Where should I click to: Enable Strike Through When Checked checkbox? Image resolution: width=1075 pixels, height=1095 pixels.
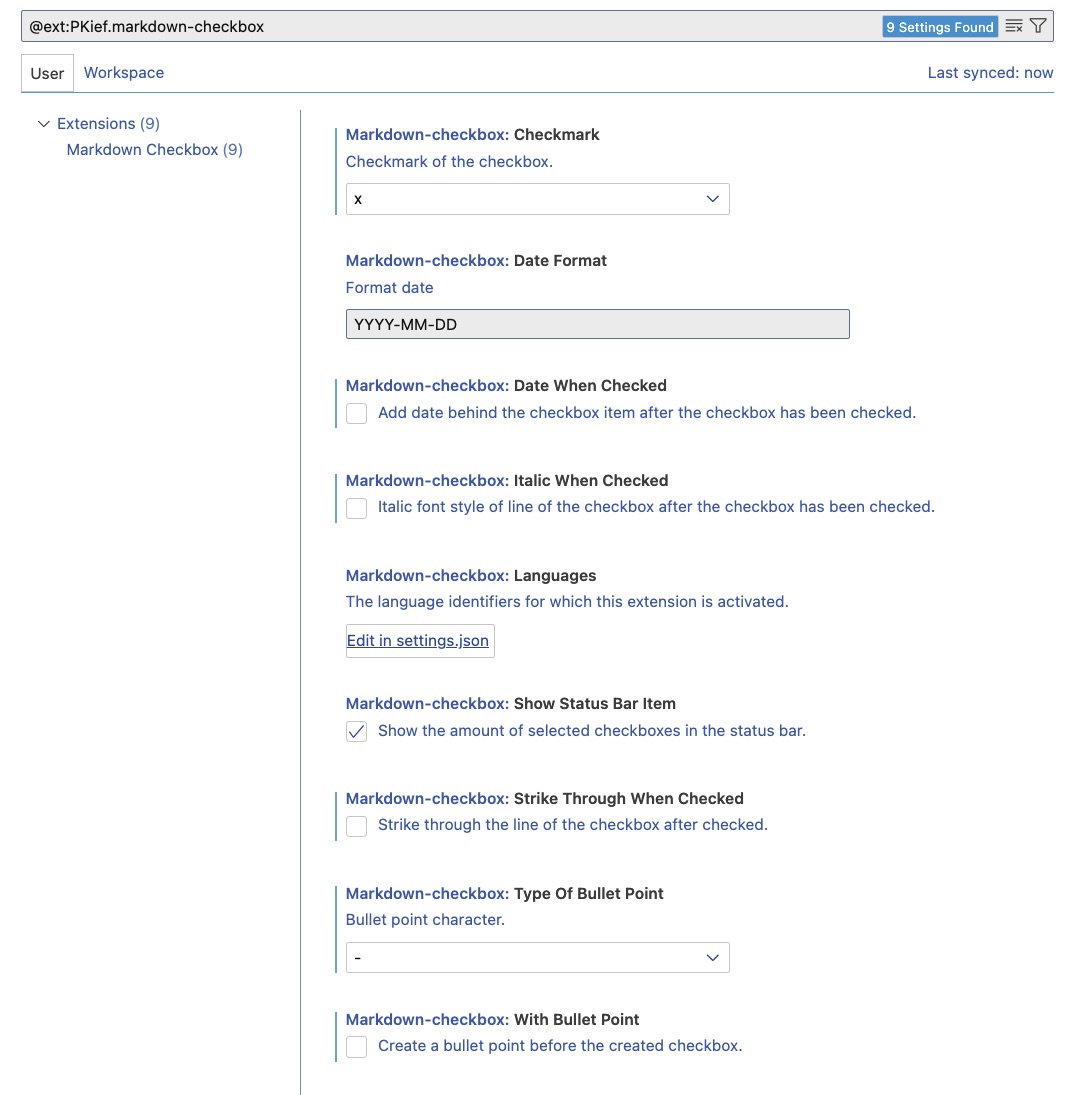pos(357,826)
